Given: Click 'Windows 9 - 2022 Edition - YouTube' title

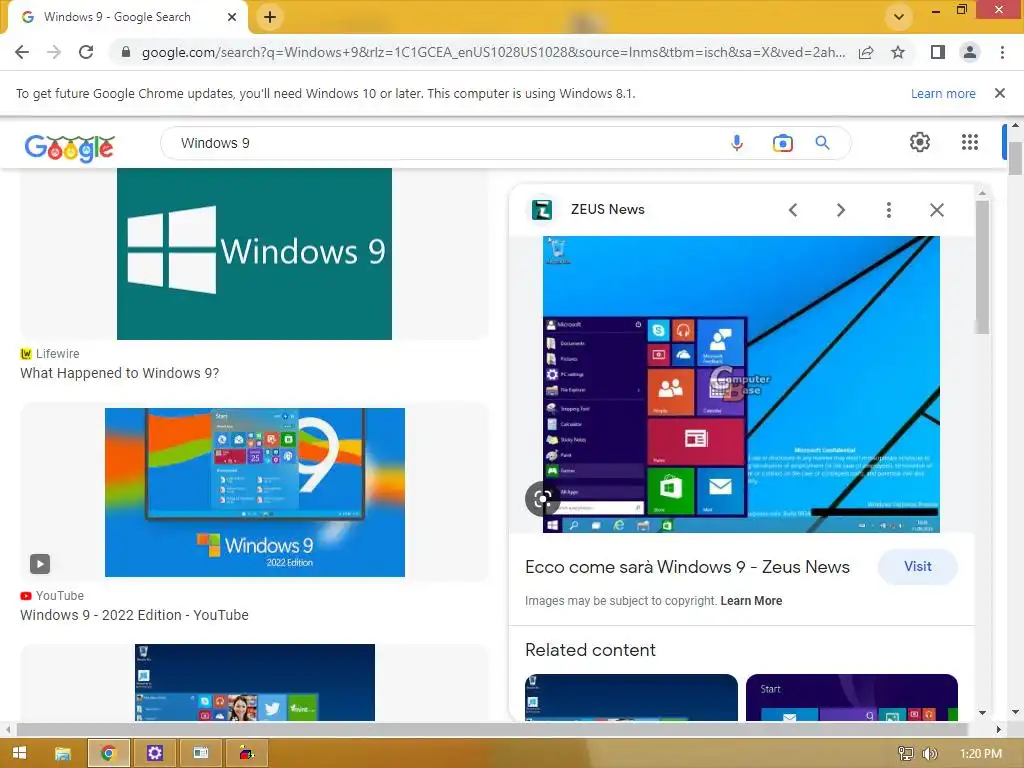Looking at the screenshot, I should point(135,615).
